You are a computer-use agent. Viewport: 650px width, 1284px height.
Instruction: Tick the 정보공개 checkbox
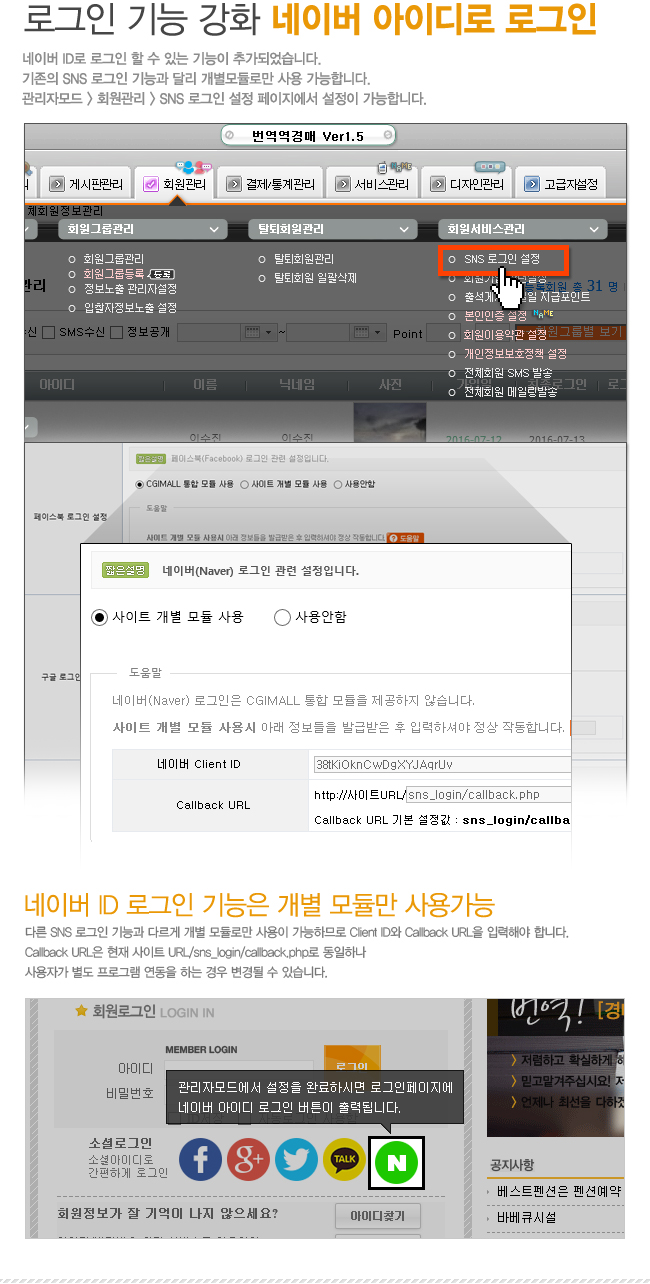click(117, 332)
